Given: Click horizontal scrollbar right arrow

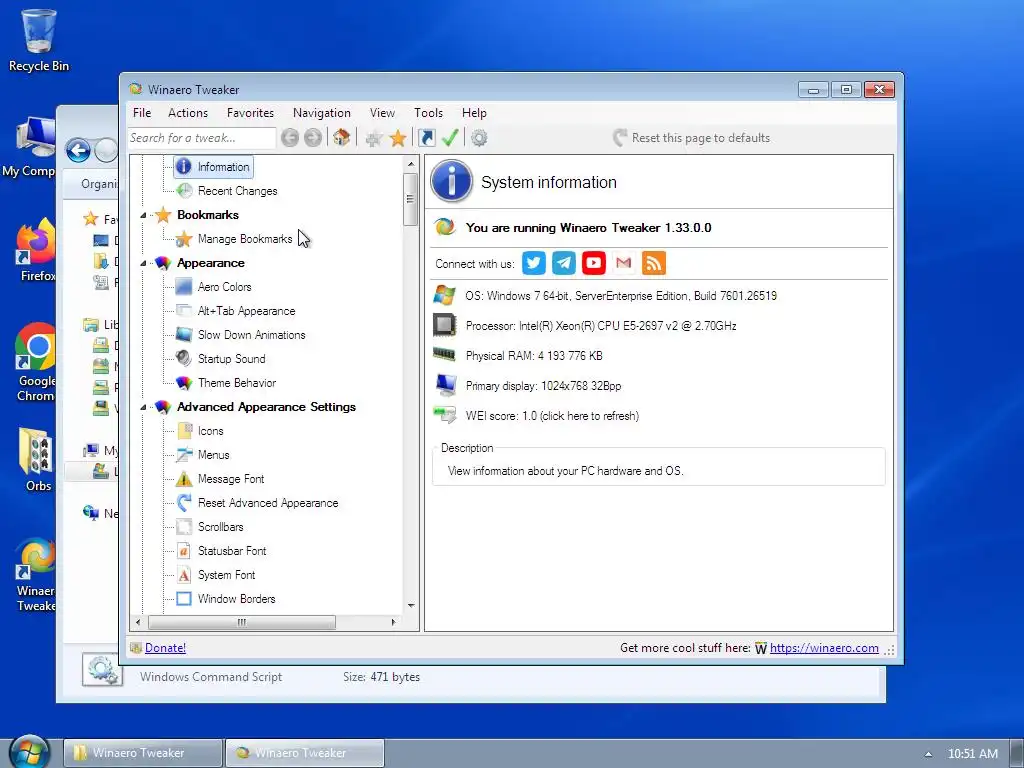Looking at the screenshot, I should tap(393, 622).
